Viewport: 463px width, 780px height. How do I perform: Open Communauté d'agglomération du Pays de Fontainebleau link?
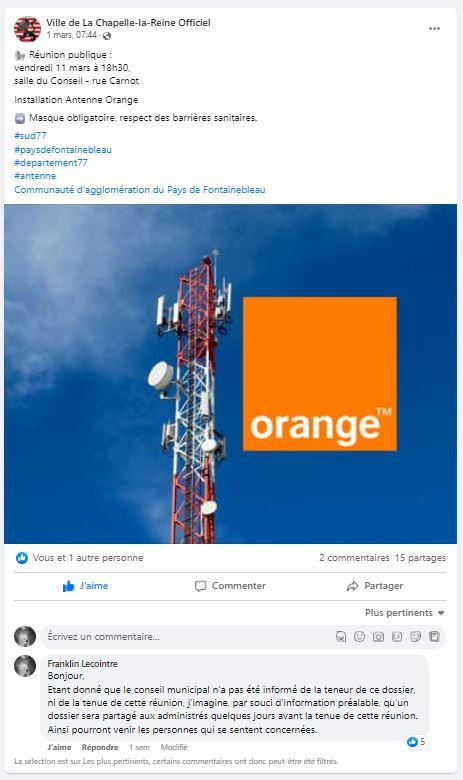140,190
